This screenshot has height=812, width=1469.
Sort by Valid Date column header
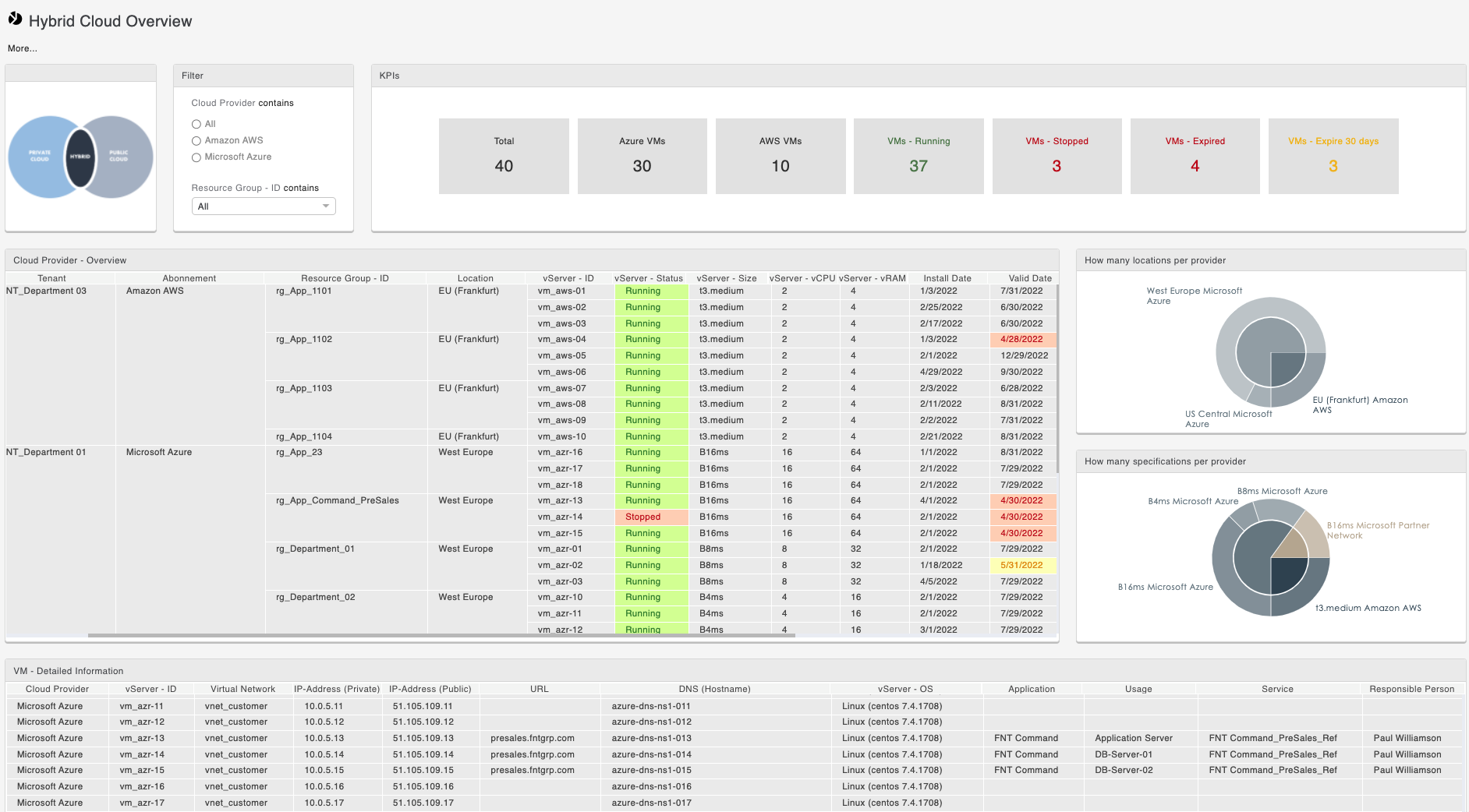1029,278
